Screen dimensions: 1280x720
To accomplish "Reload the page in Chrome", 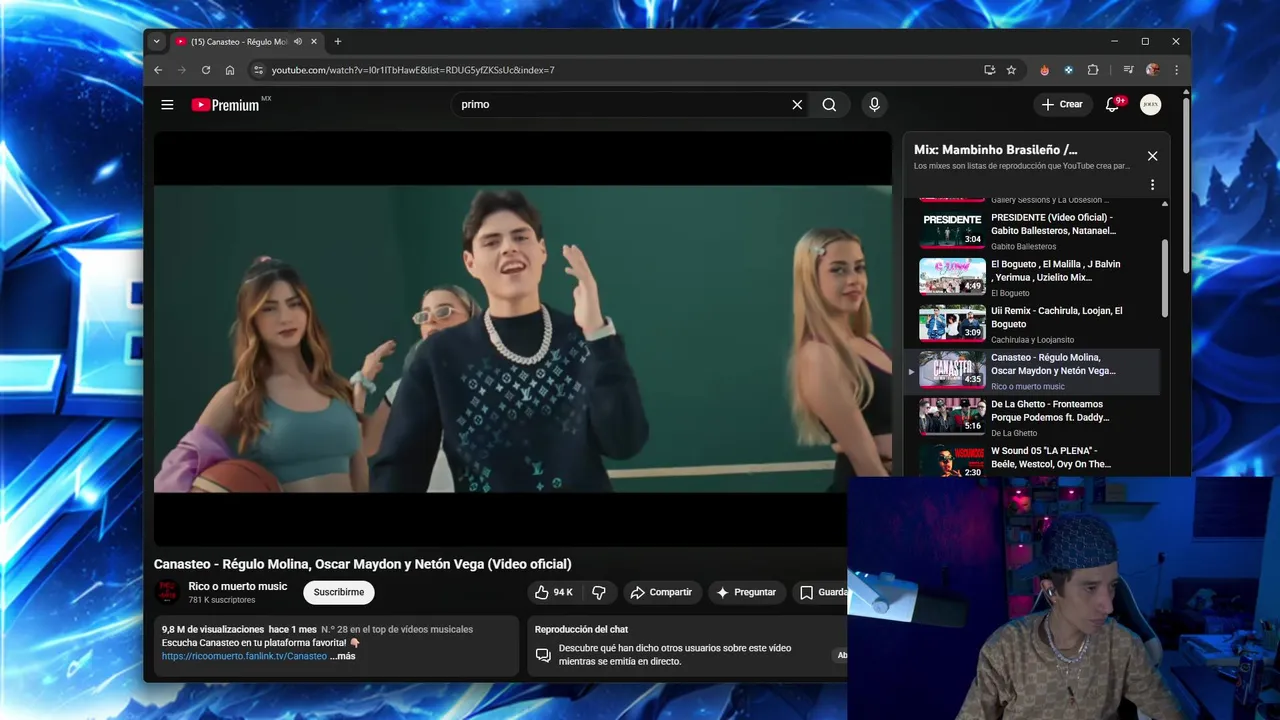I will 206,70.
